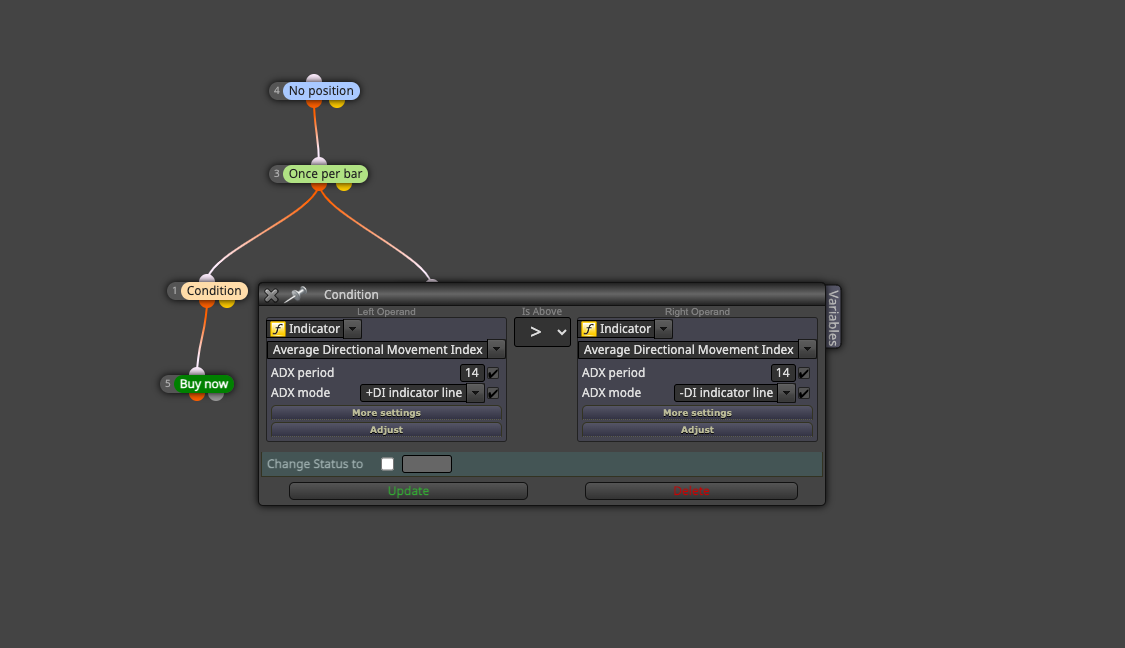Image resolution: width=1125 pixels, height=648 pixels.
Task: Click the Right Operand label
Action: [697, 311]
